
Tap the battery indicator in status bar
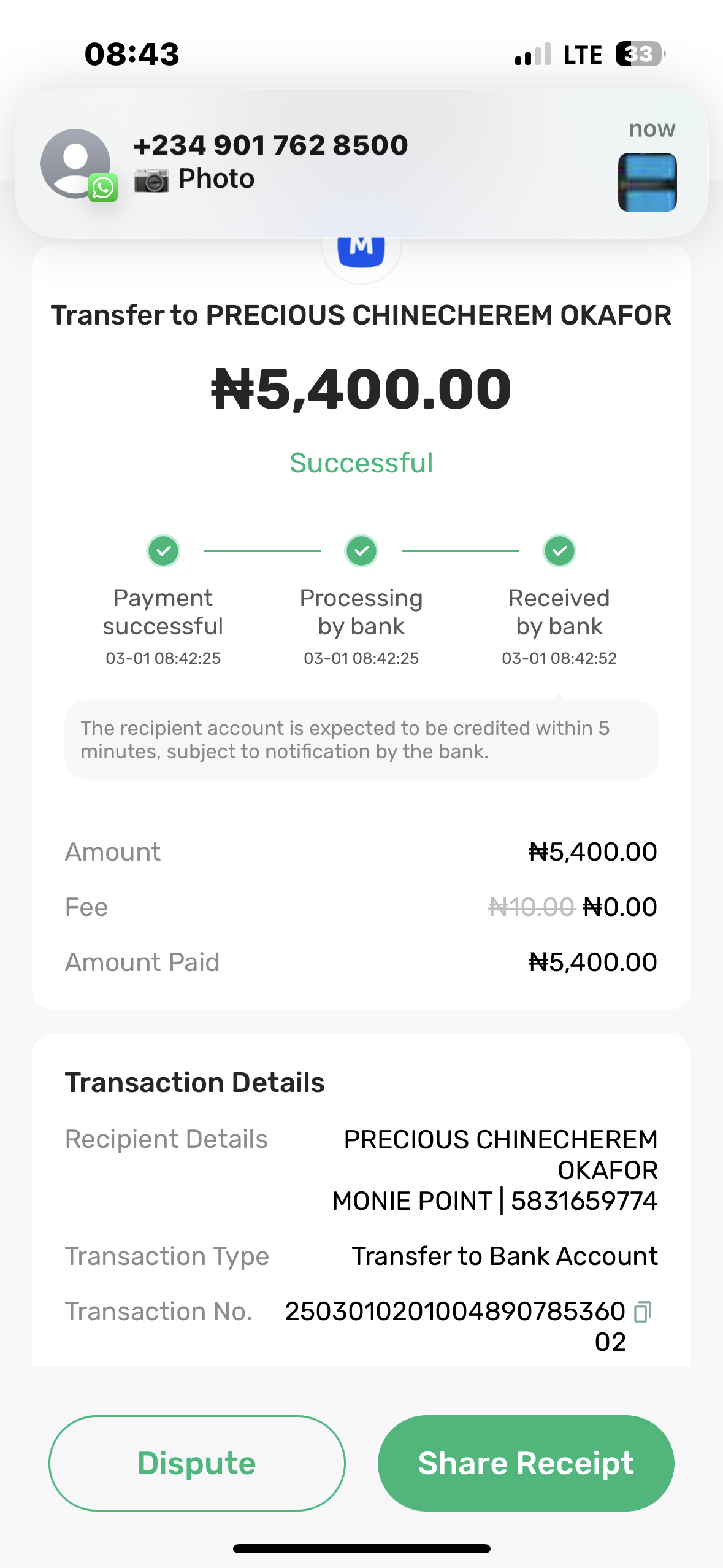pos(640,54)
